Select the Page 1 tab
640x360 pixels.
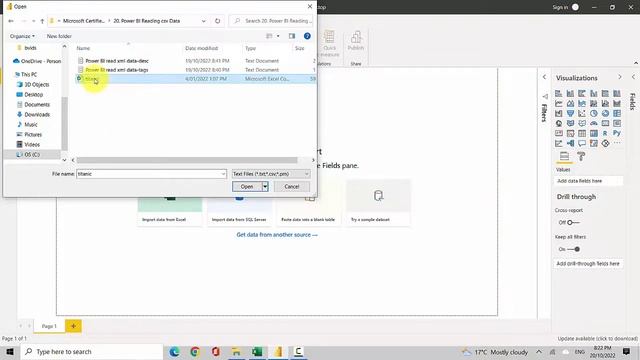[49, 326]
